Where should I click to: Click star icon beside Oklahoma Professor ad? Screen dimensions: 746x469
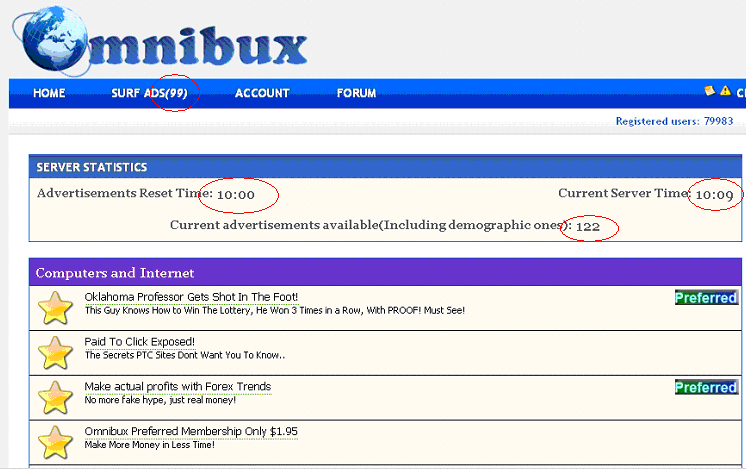click(55, 308)
